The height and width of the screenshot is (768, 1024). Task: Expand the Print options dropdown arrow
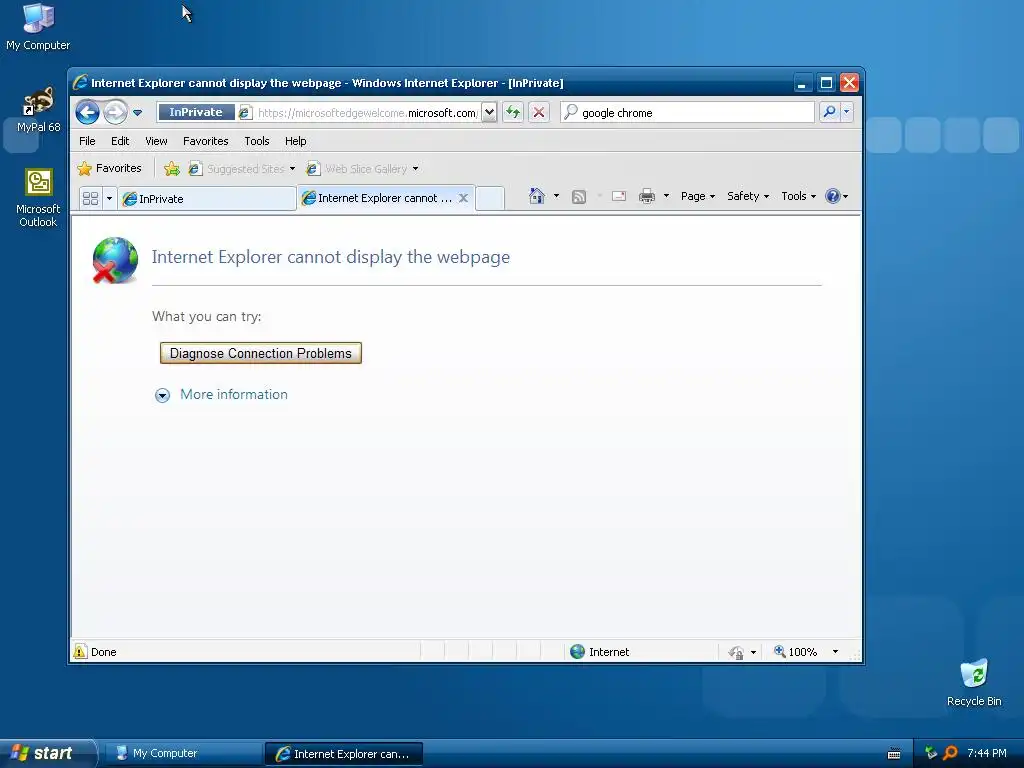click(x=666, y=196)
